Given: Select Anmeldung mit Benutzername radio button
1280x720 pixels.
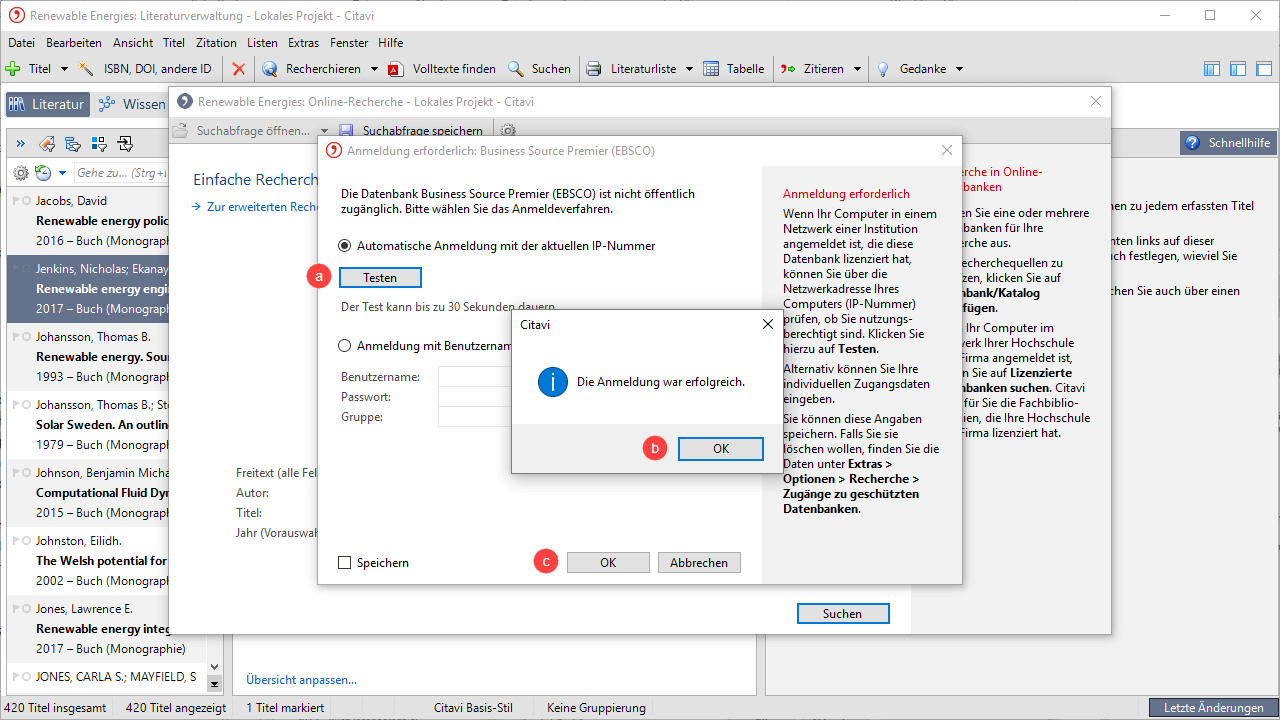Looking at the screenshot, I should [x=345, y=346].
